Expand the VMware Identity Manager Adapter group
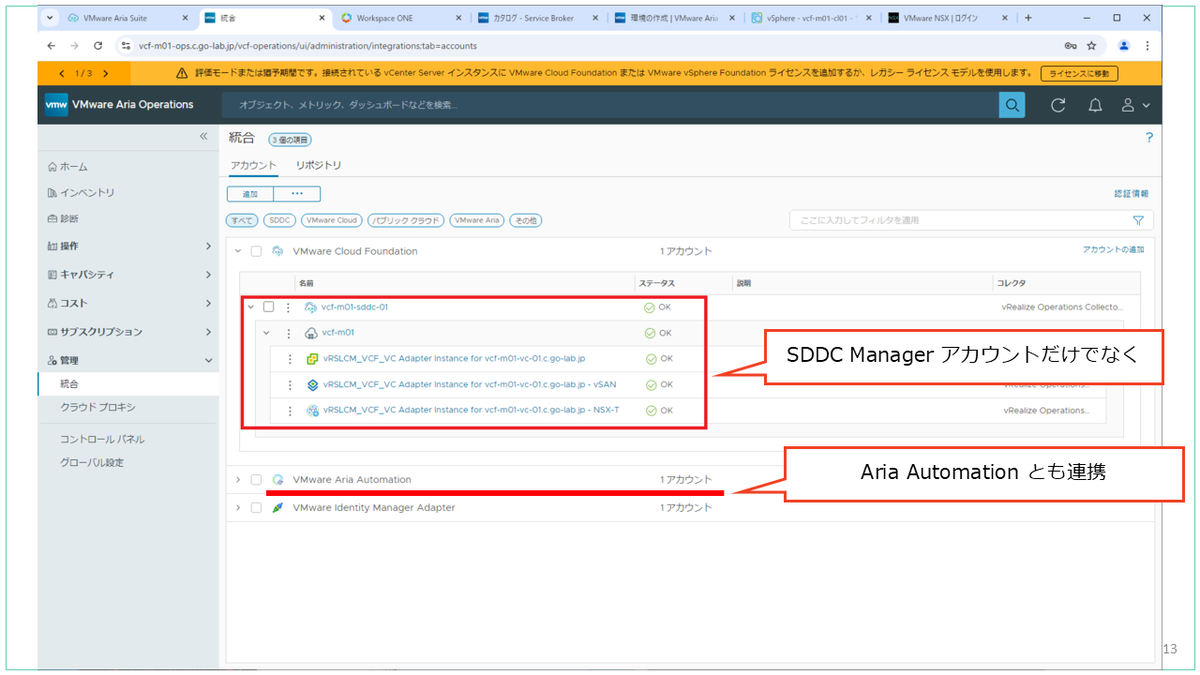This screenshot has width=1200, height=675. (x=238, y=508)
